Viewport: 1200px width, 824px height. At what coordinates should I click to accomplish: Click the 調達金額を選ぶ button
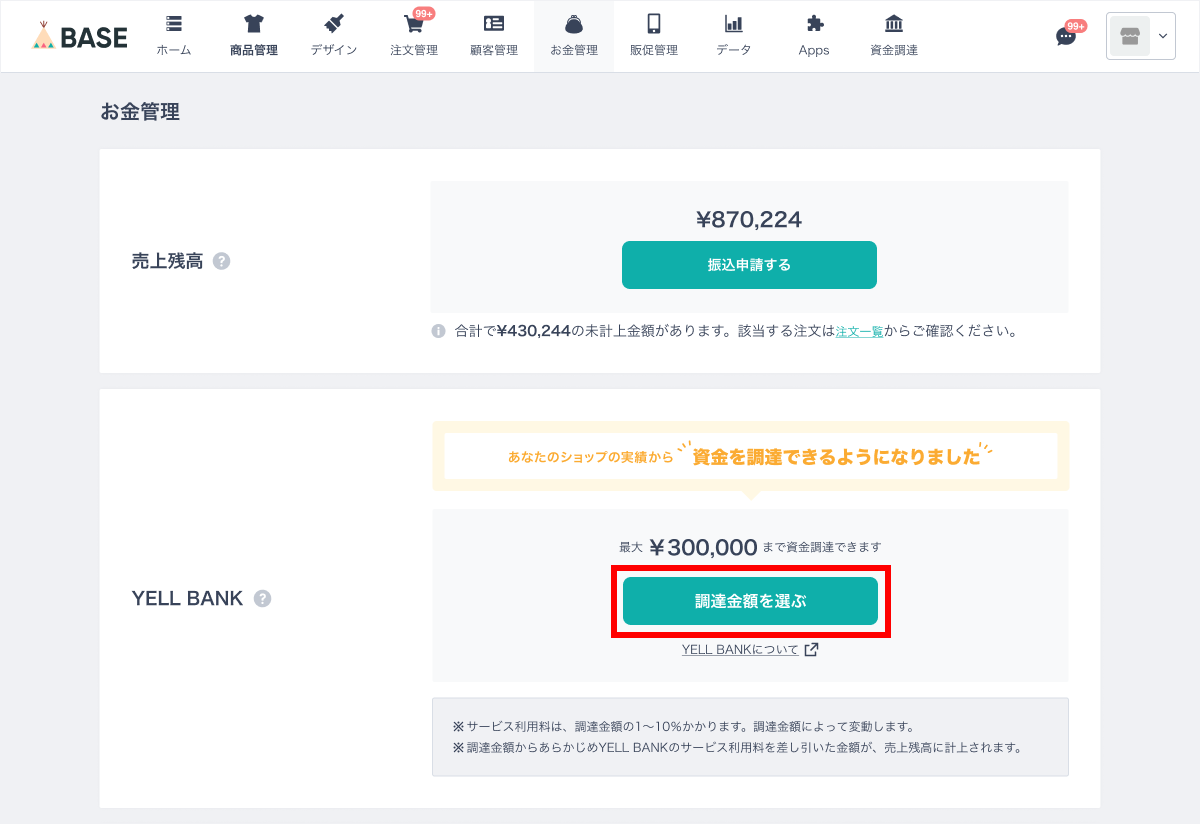[x=750, y=601]
